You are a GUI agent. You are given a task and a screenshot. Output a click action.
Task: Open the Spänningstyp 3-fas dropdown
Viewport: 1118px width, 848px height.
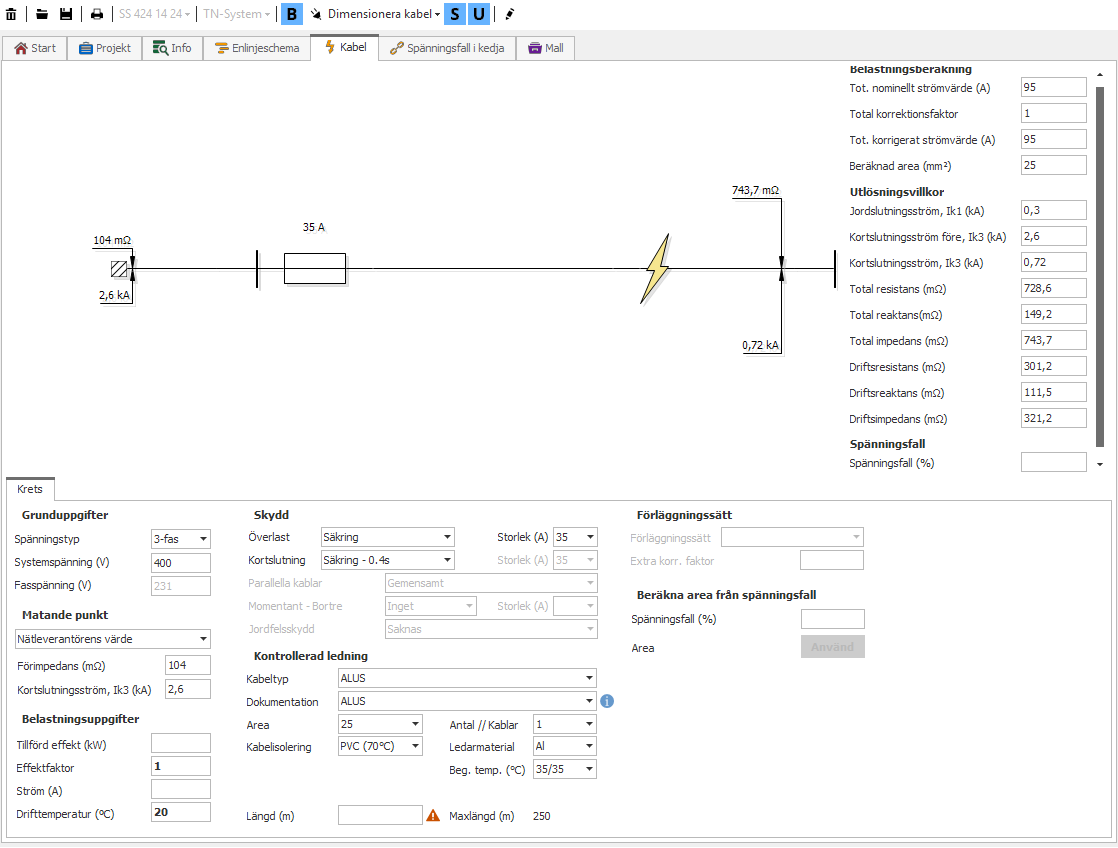180,538
